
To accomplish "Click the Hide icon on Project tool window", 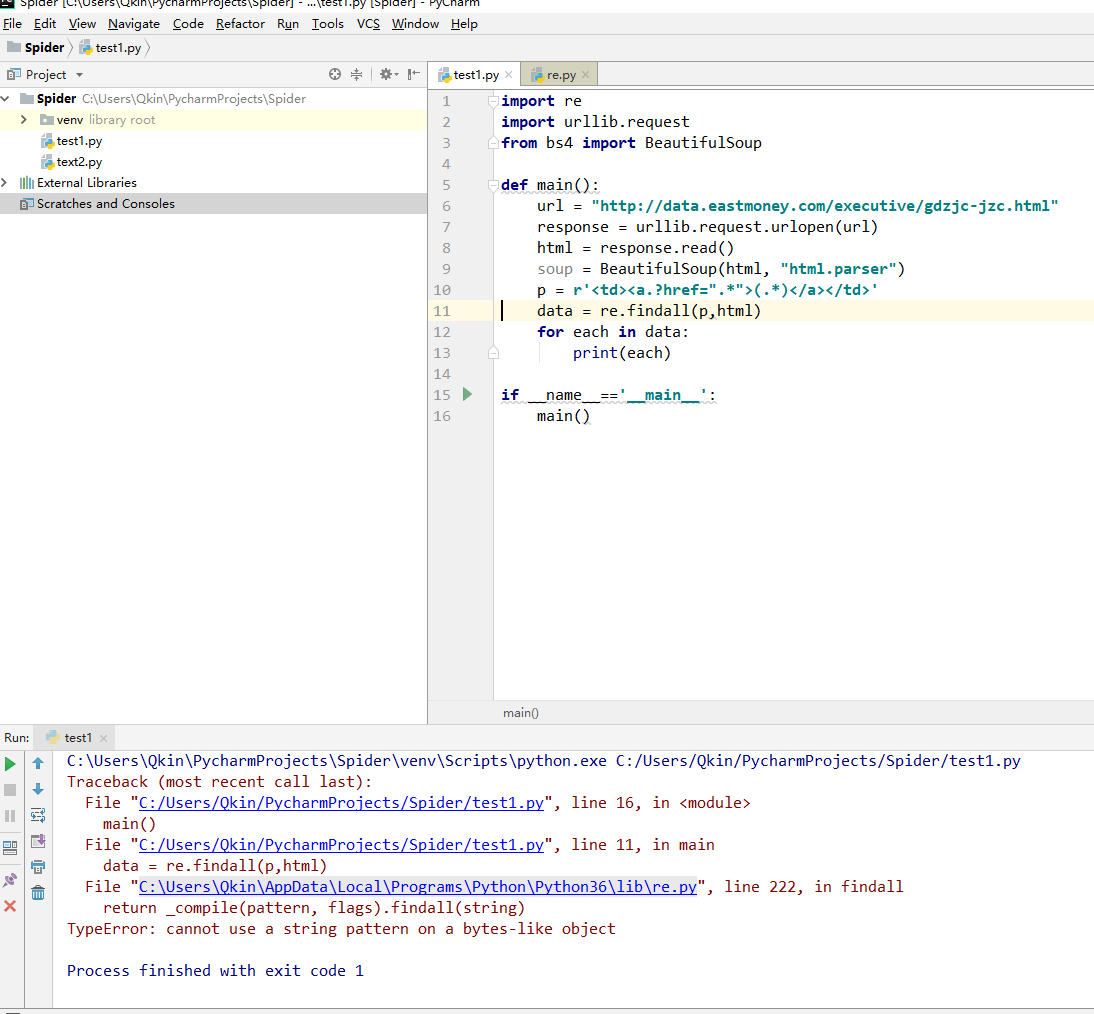I will click(x=413, y=74).
